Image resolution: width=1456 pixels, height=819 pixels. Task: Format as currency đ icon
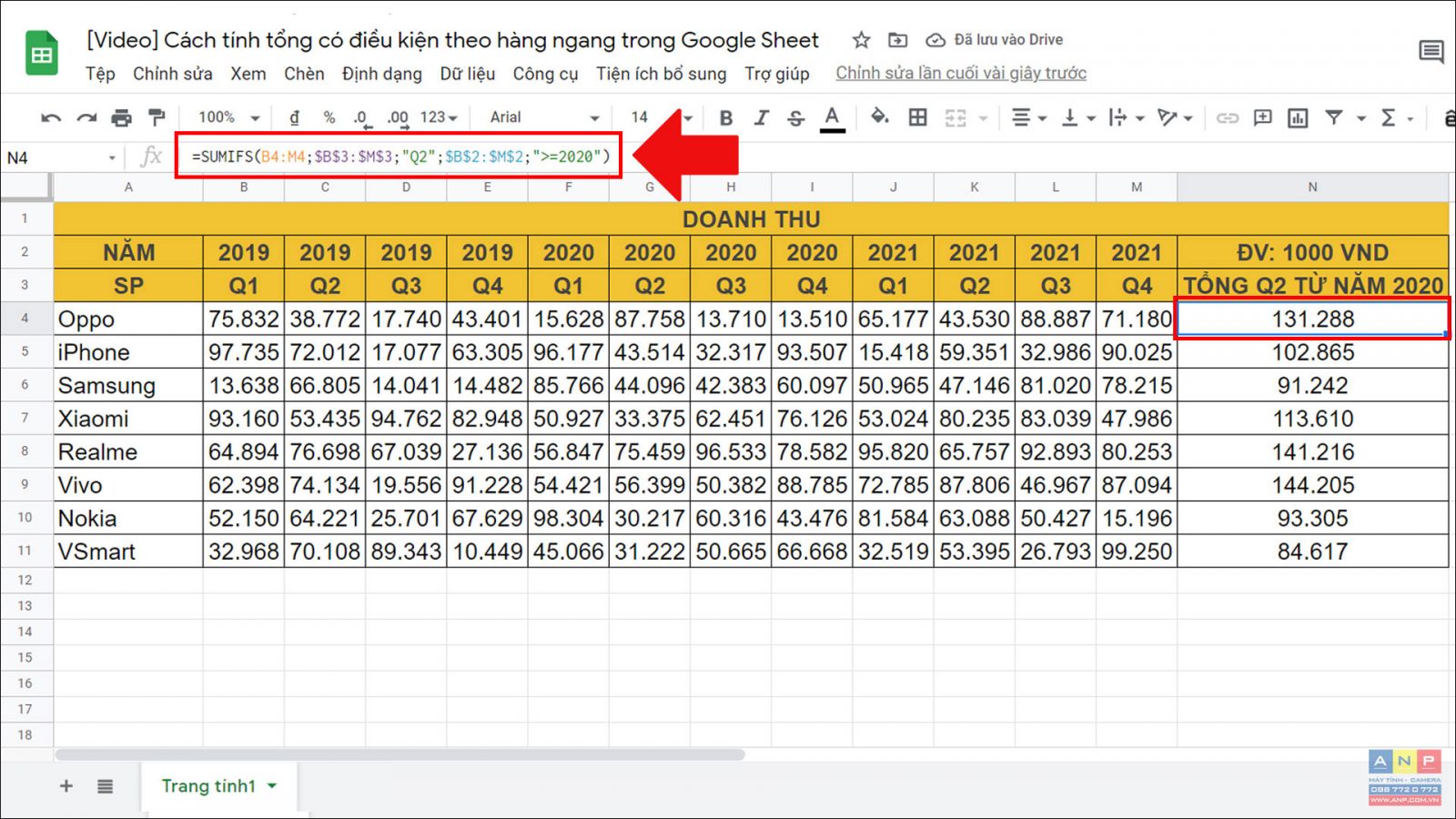tap(294, 117)
